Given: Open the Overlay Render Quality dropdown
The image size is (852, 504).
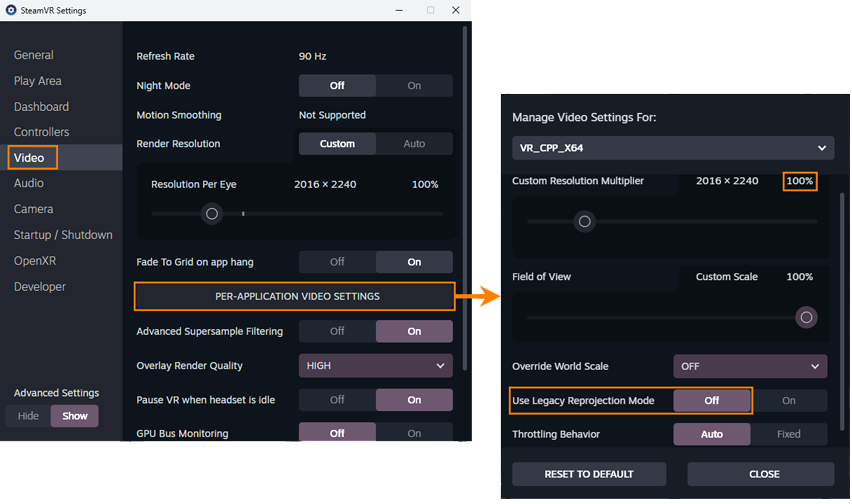Looking at the screenshot, I should [x=375, y=366].
